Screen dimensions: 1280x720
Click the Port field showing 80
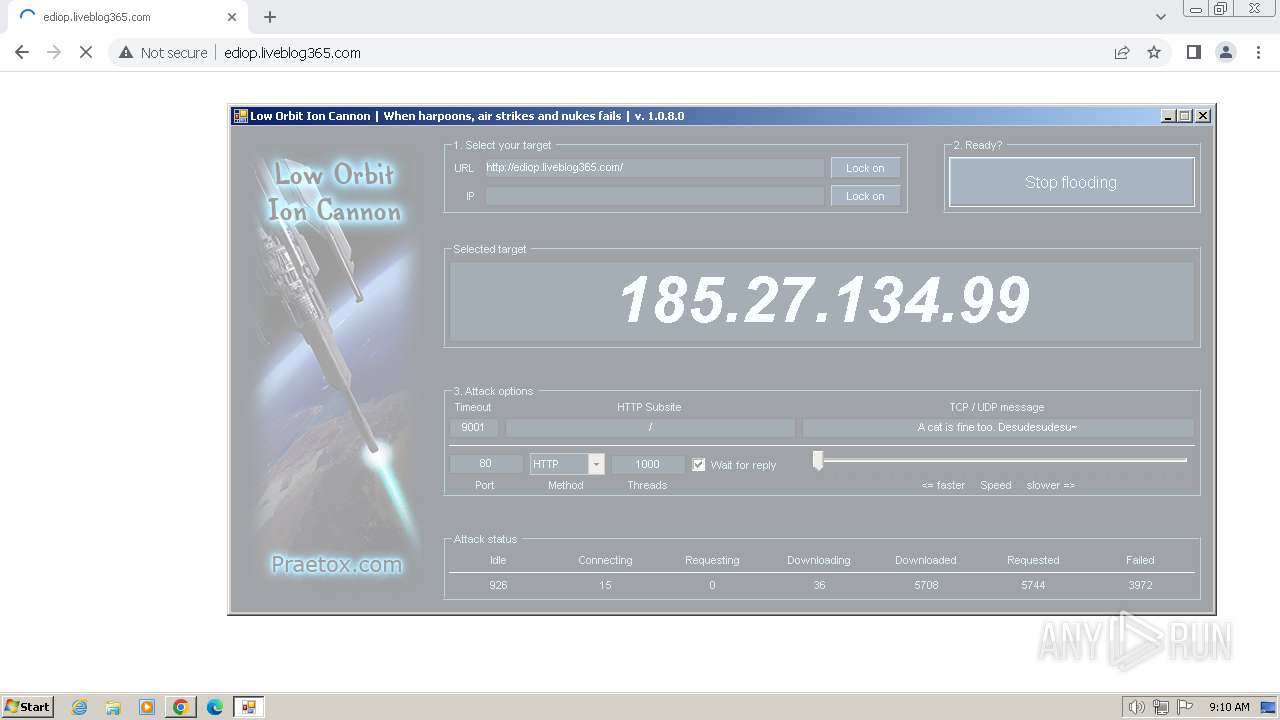485,464
